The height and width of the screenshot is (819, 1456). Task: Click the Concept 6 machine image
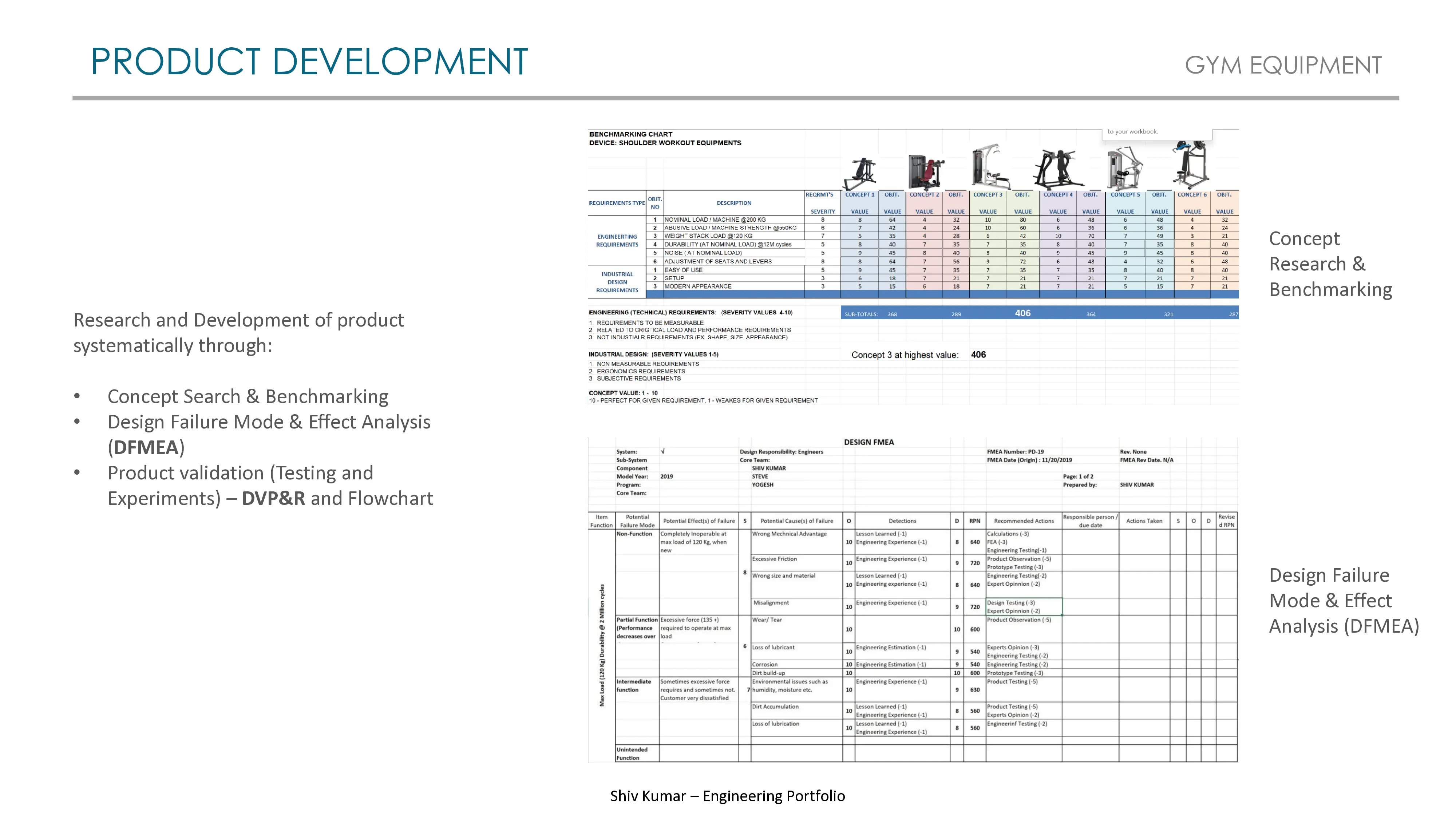1191,164
